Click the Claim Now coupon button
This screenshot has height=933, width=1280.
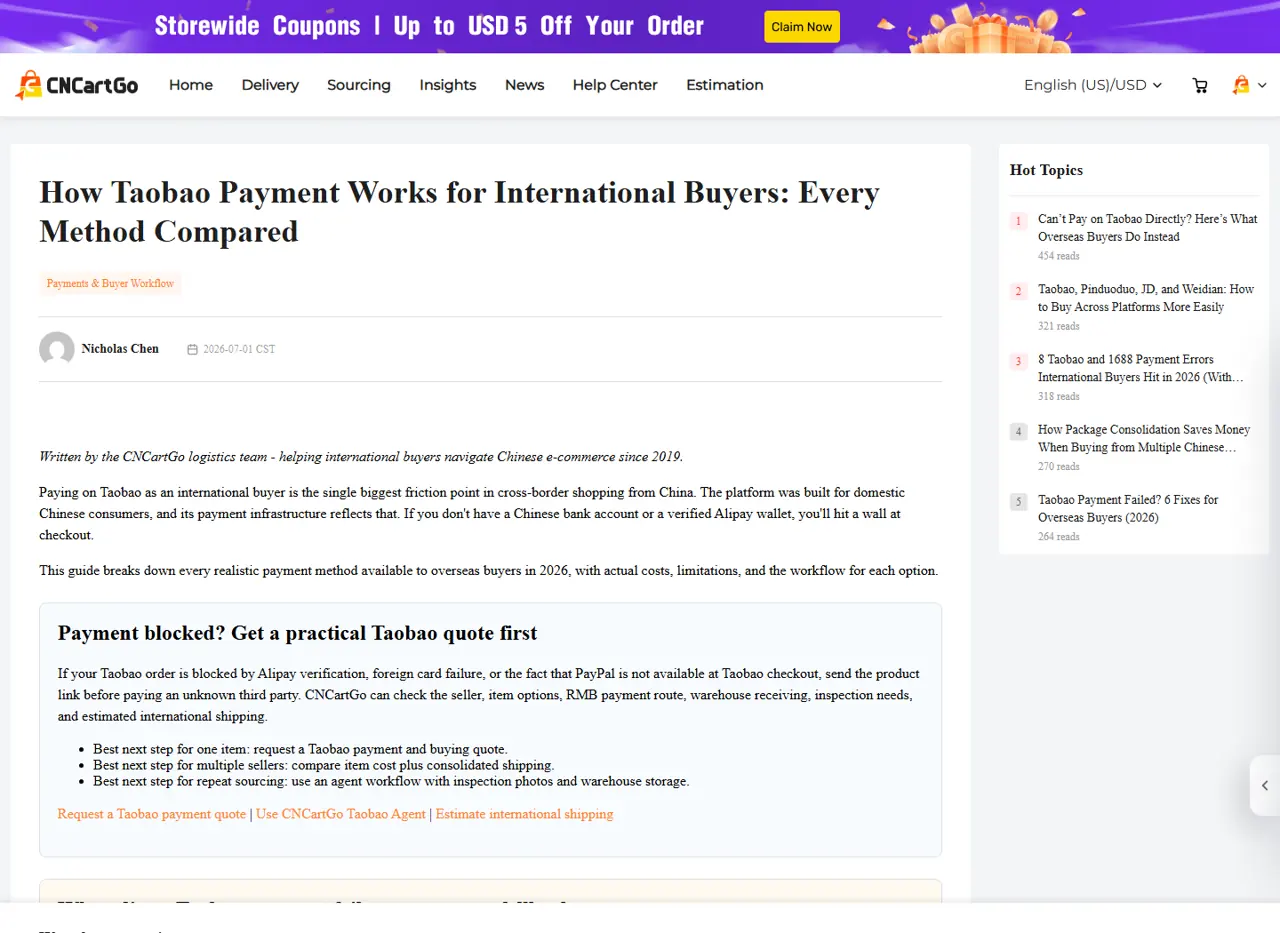[802, 27]
